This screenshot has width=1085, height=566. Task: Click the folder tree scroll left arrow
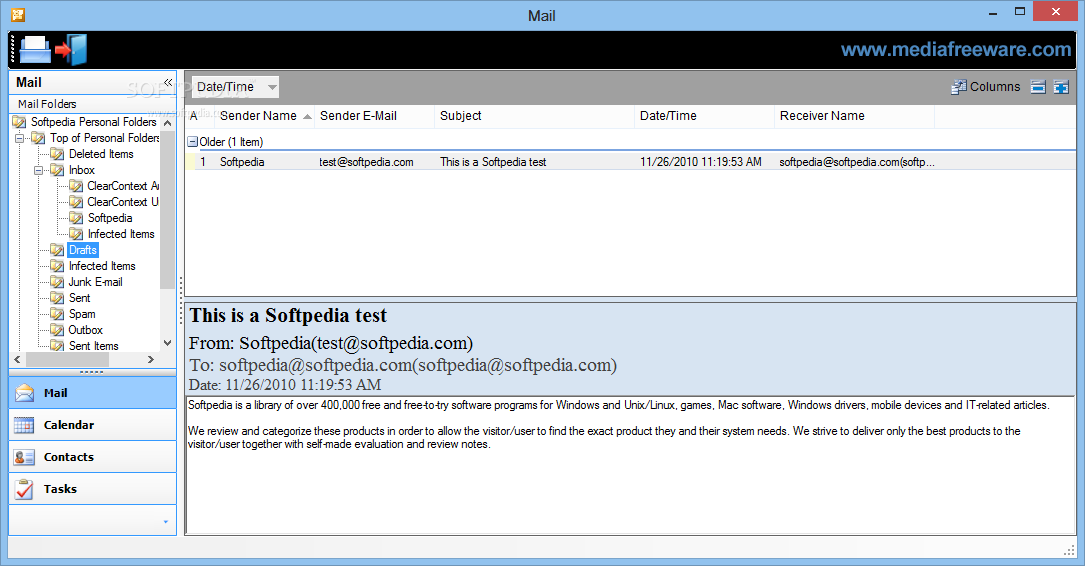pyautogui.click(x=17, y=360)
